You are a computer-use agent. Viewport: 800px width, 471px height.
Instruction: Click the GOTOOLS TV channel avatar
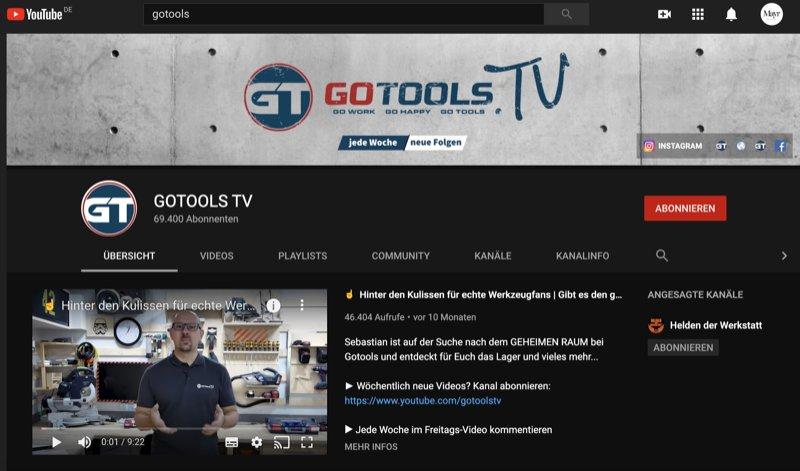pyautogui.click(x=109, y=208)
